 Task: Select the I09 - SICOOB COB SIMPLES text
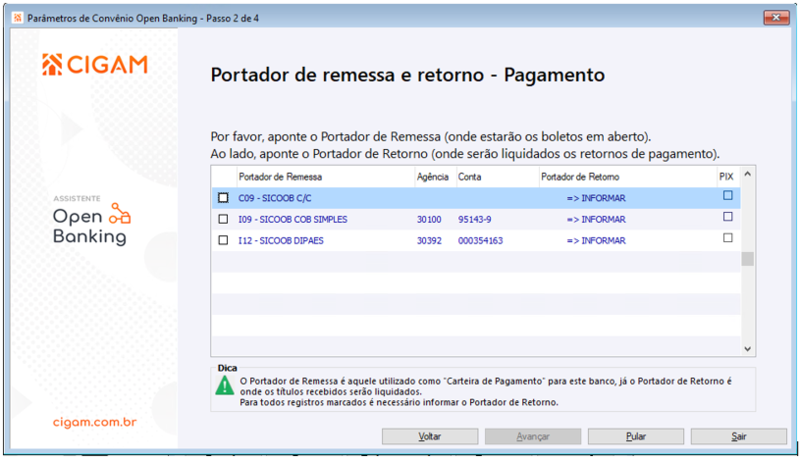(293, 219)
